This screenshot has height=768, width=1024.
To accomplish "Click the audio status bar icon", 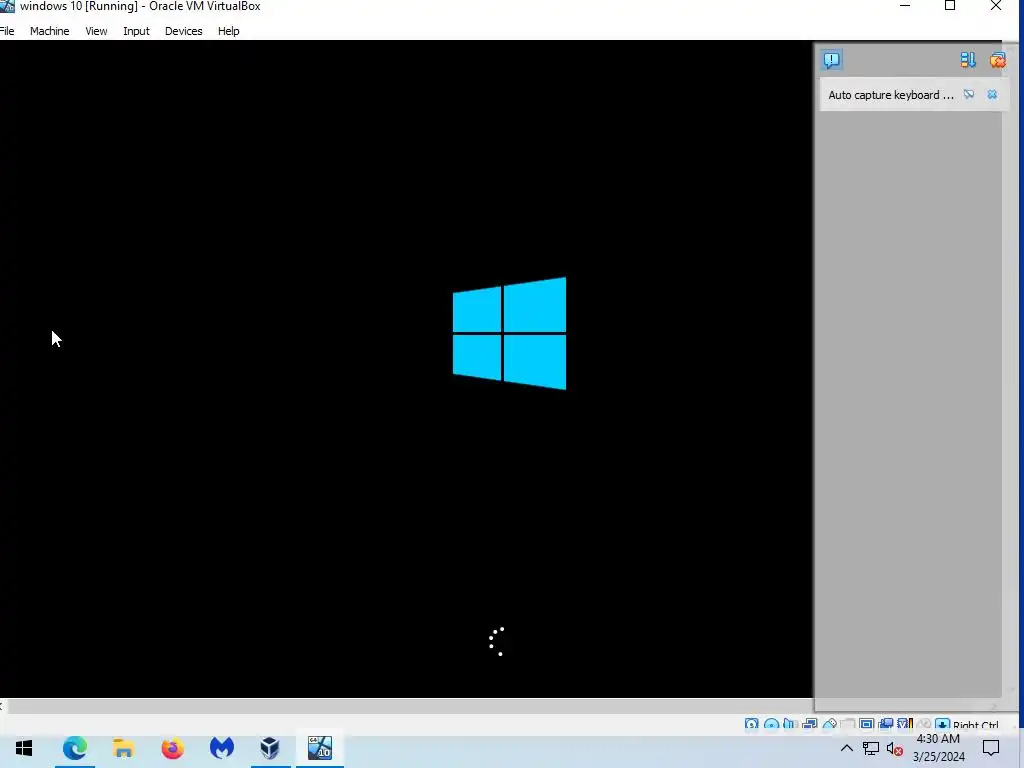I will [790, 724].
